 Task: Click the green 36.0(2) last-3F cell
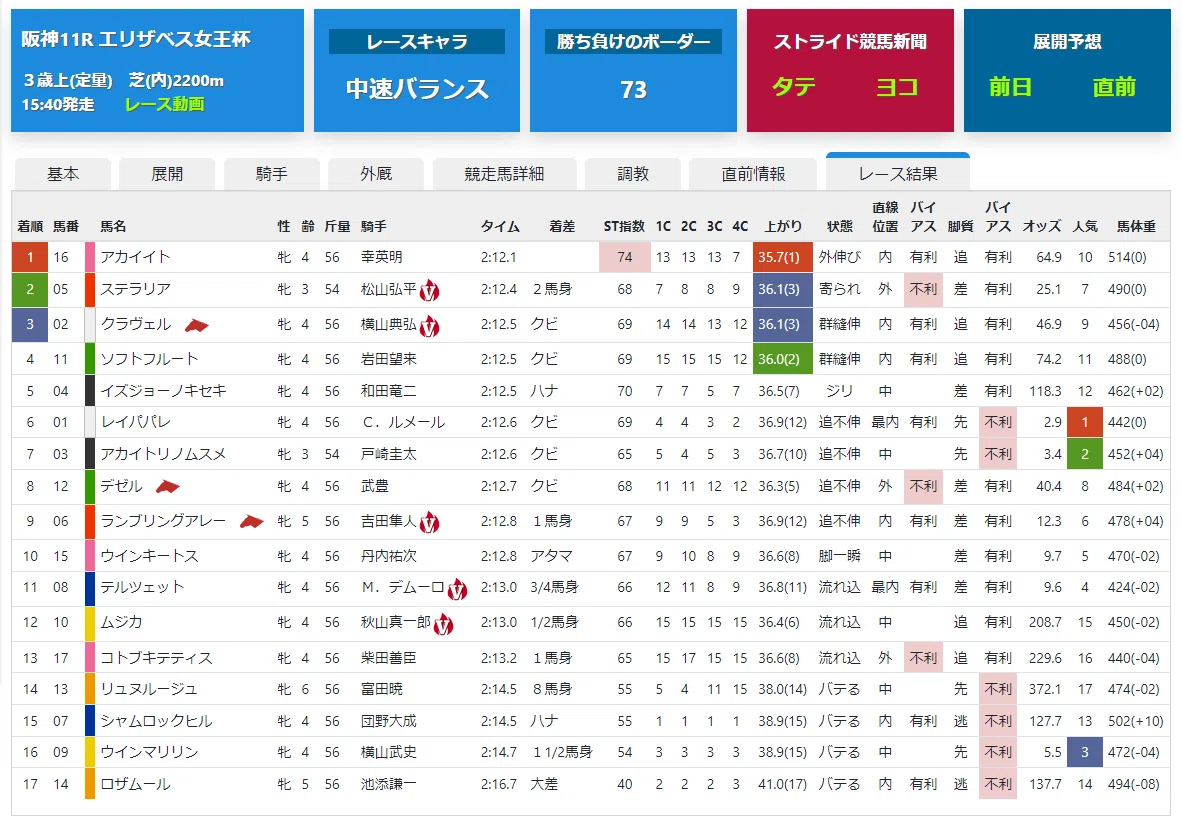point(782,359)
